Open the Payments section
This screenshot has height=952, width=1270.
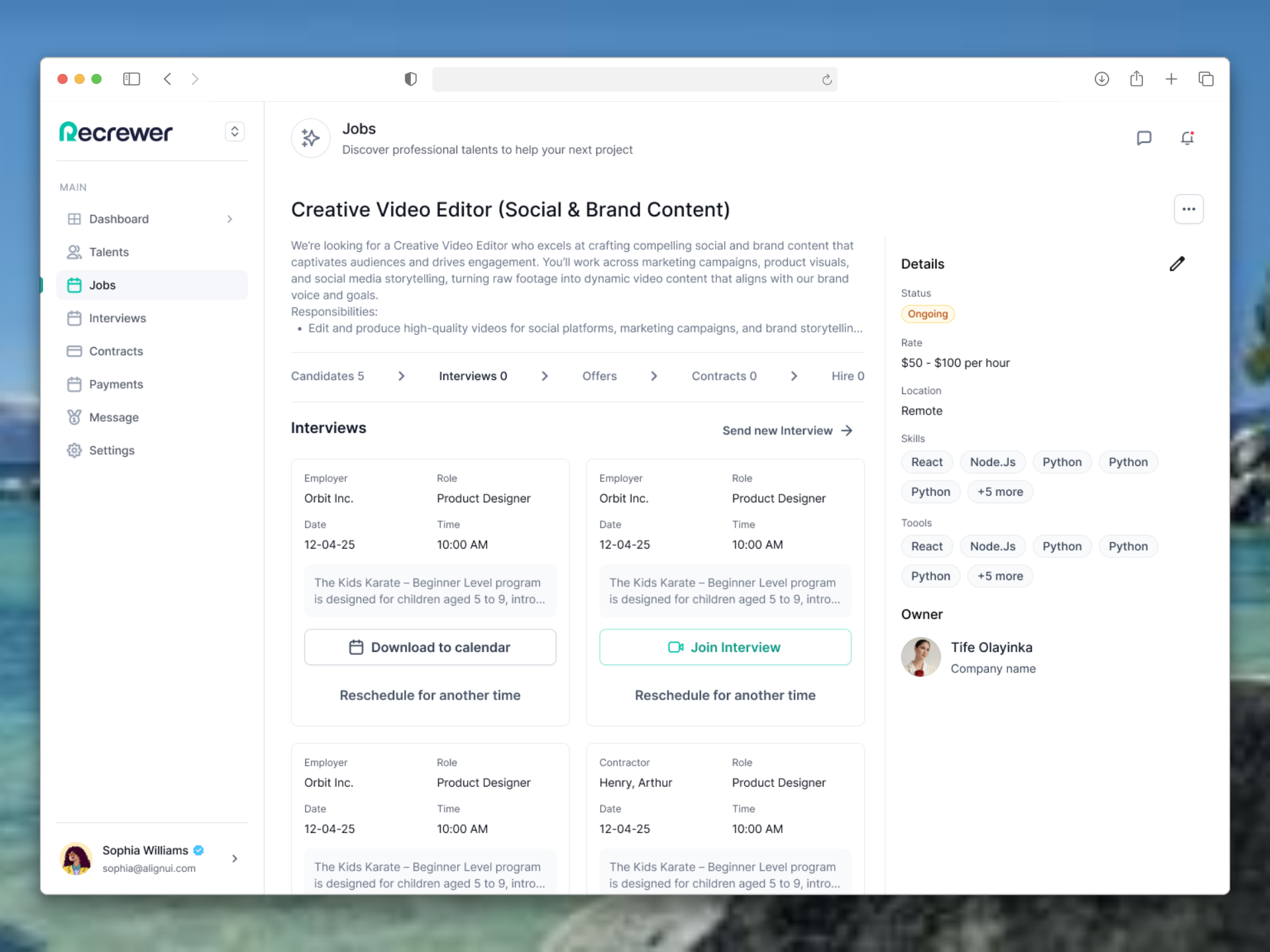116,384
